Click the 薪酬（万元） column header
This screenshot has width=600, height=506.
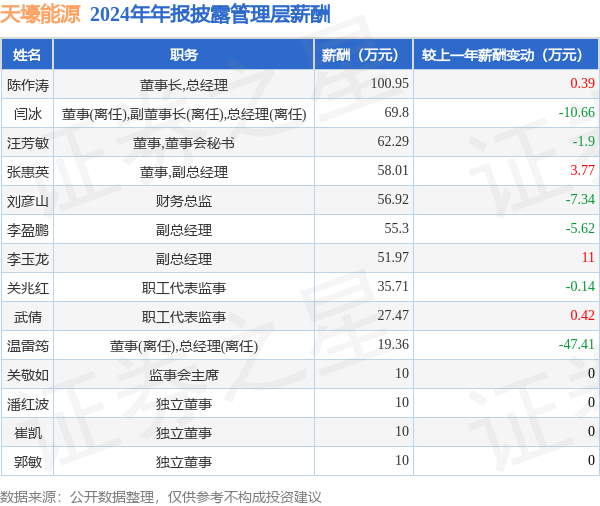pyautogui.click(x=364, y=54)
